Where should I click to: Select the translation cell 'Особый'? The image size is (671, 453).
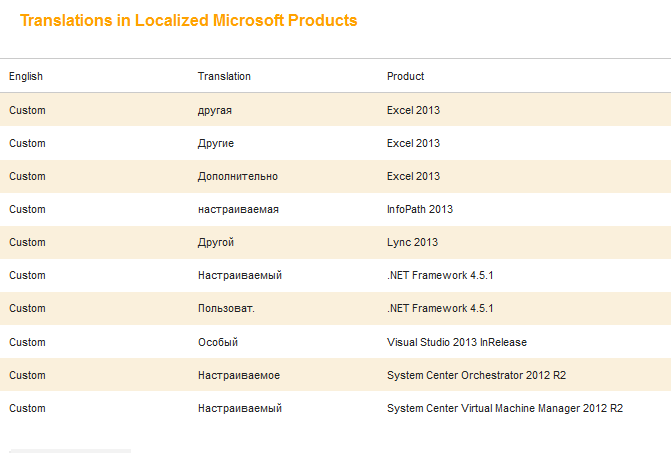click(x=217, y=342)
